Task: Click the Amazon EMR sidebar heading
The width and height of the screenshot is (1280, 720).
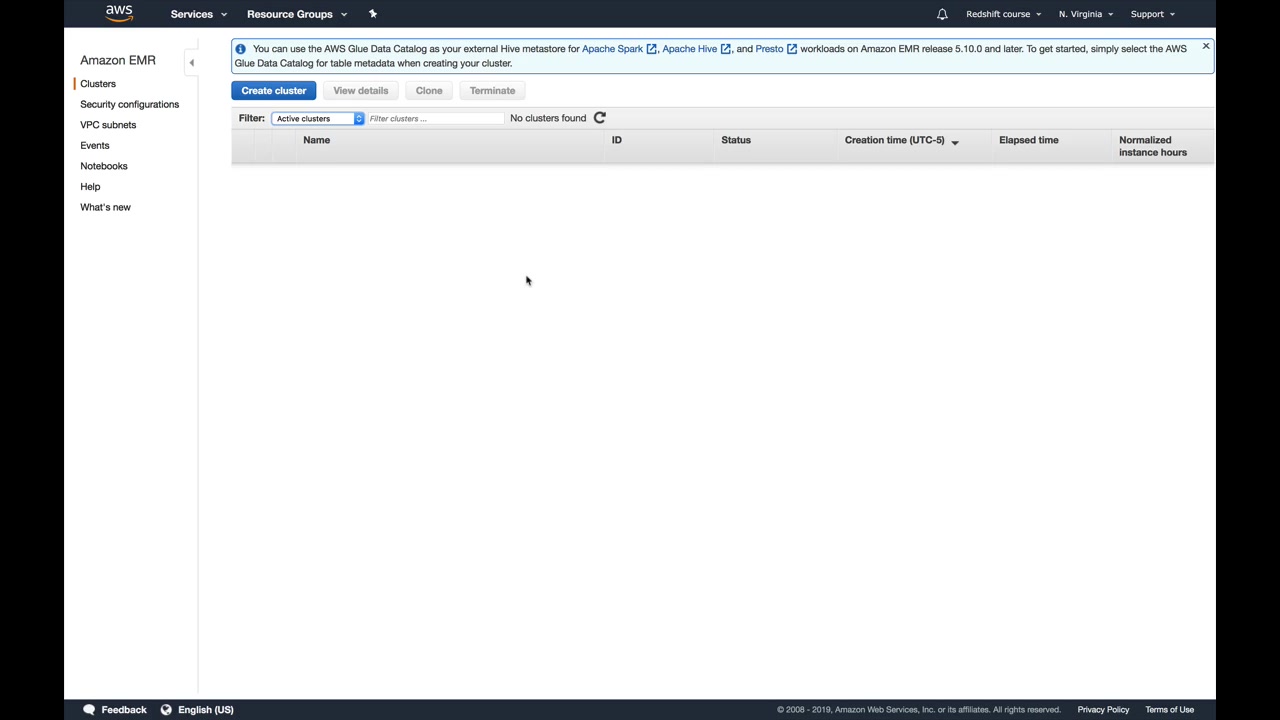Action: coord(118,60)
